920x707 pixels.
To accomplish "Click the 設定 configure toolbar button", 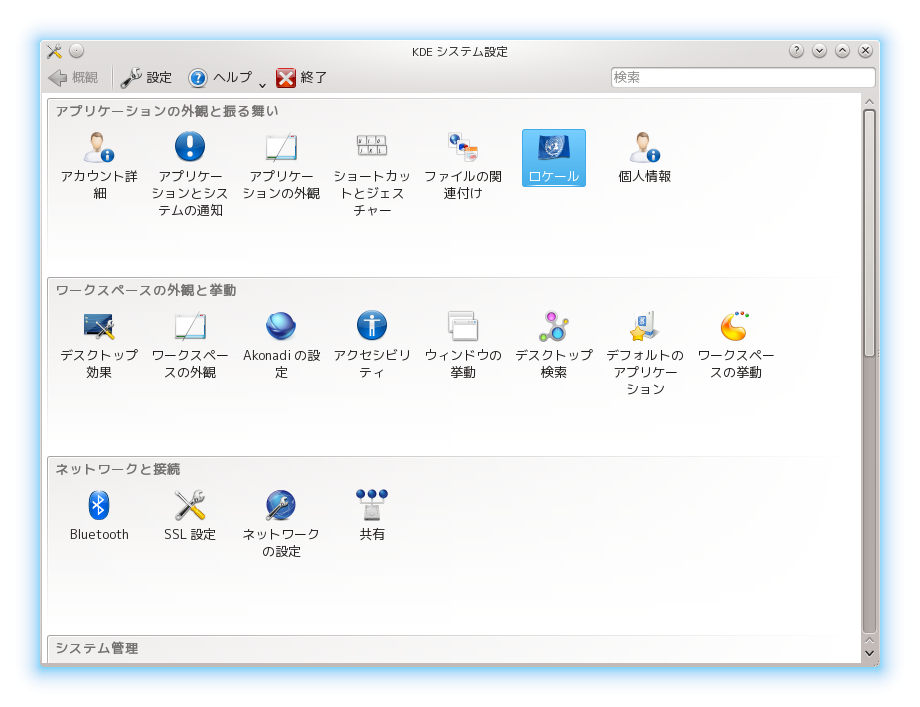I will [146, 77].
